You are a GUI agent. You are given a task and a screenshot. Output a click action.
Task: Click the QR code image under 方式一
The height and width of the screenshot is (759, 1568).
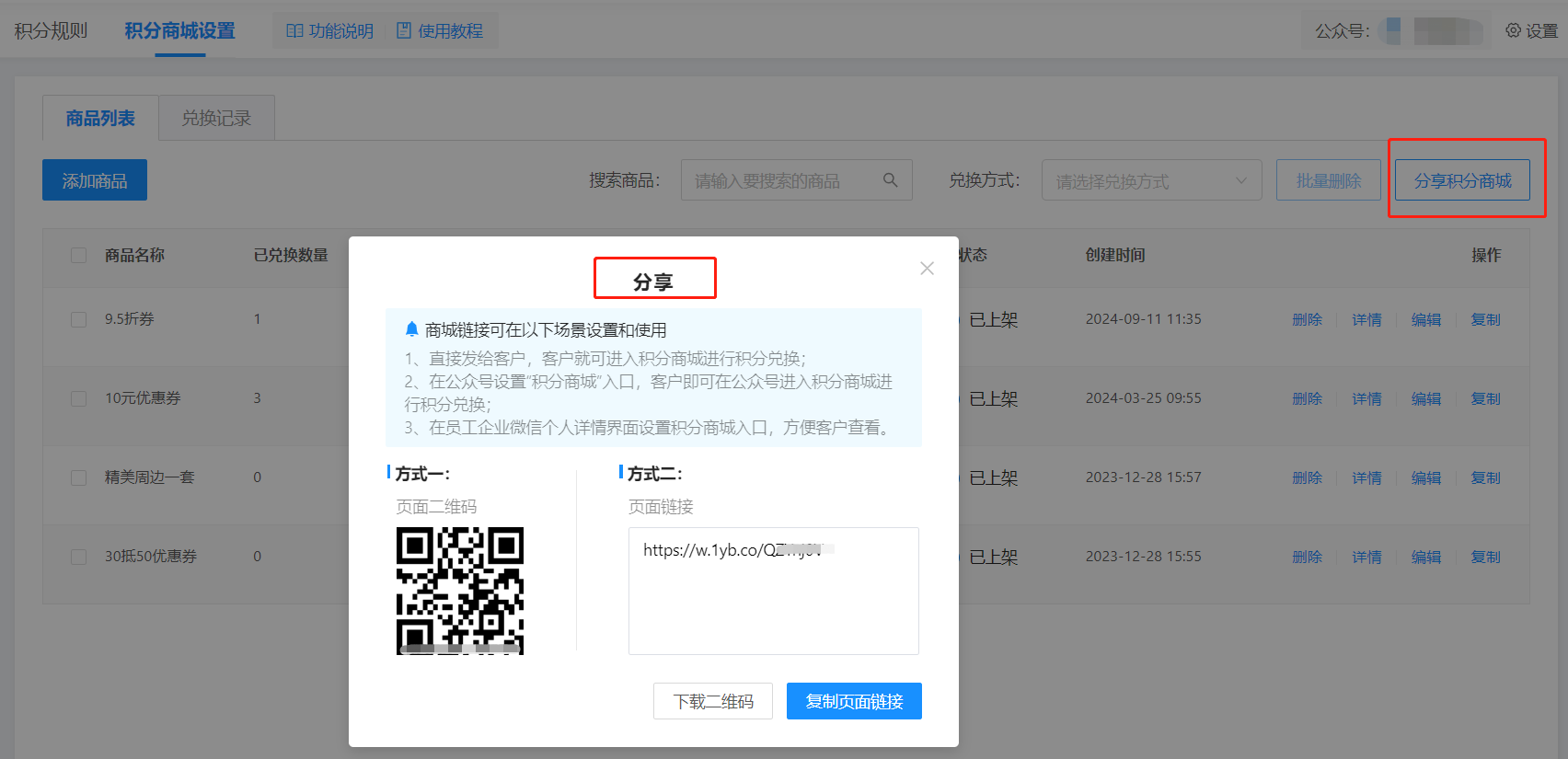tap(460, 591)
